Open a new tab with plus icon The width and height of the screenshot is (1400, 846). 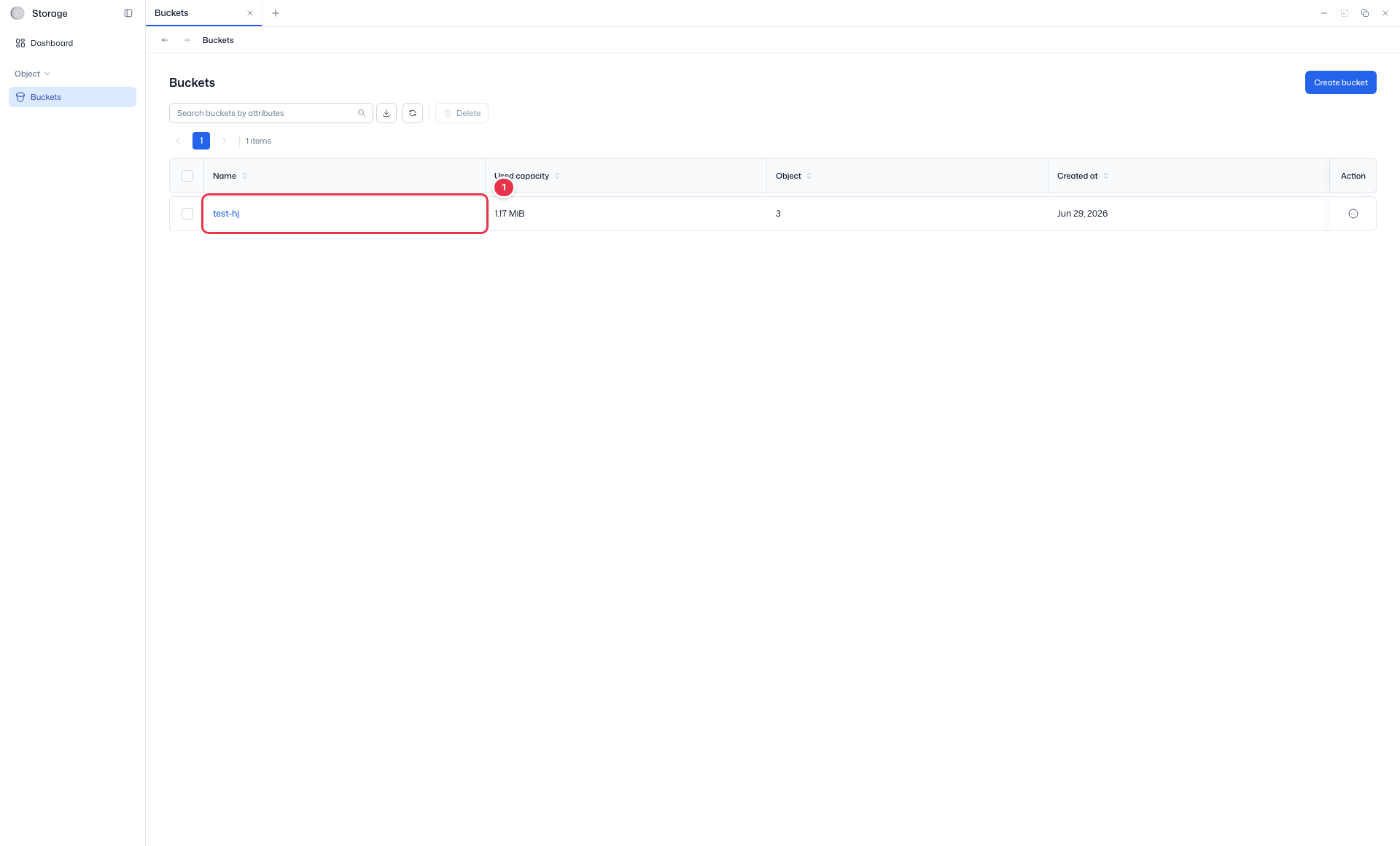(x=276, y=13)
